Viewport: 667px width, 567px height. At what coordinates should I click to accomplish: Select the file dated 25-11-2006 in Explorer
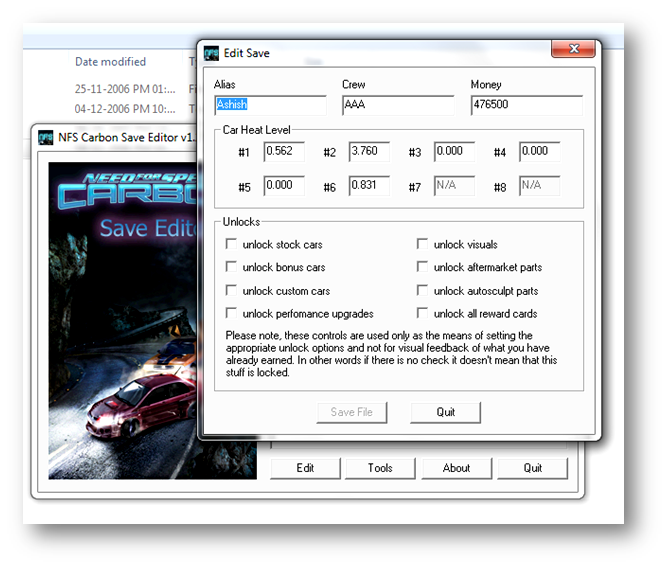[125, 89]
